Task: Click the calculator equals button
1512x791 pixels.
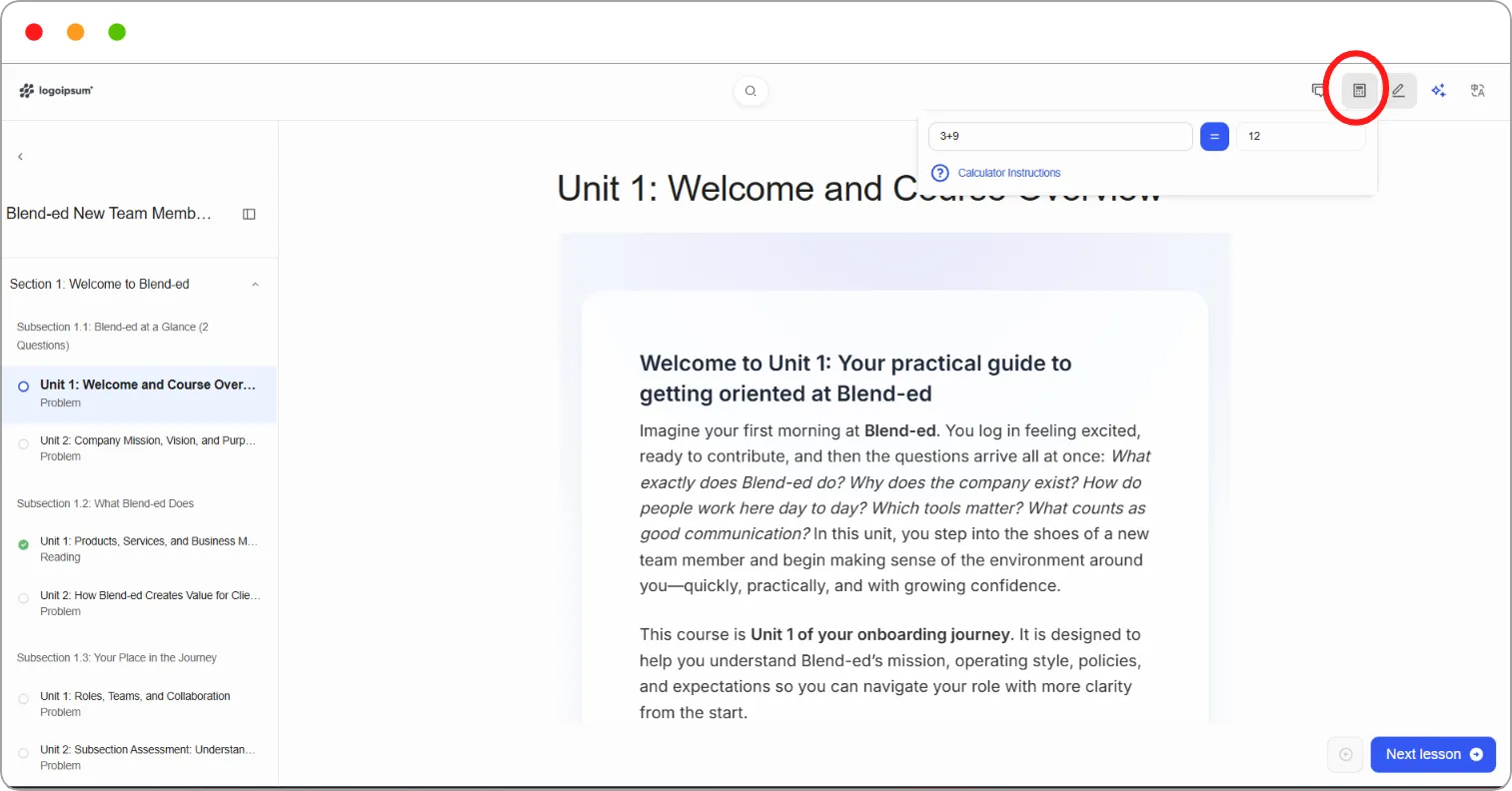Action: point(1214,136)
